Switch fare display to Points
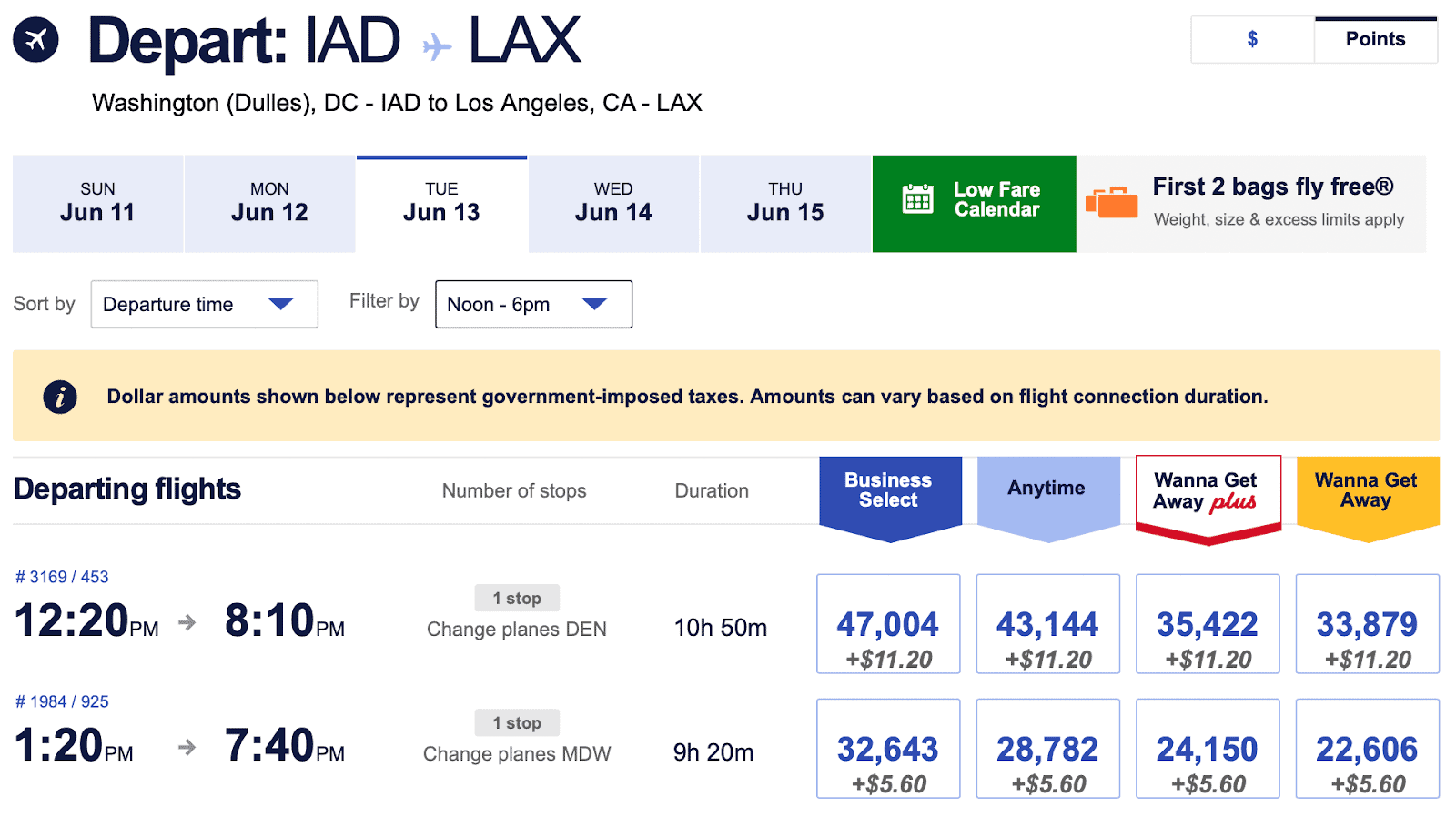This screenshot has width=1456, height=817. pyautogui.click(x=1375, y=39)
